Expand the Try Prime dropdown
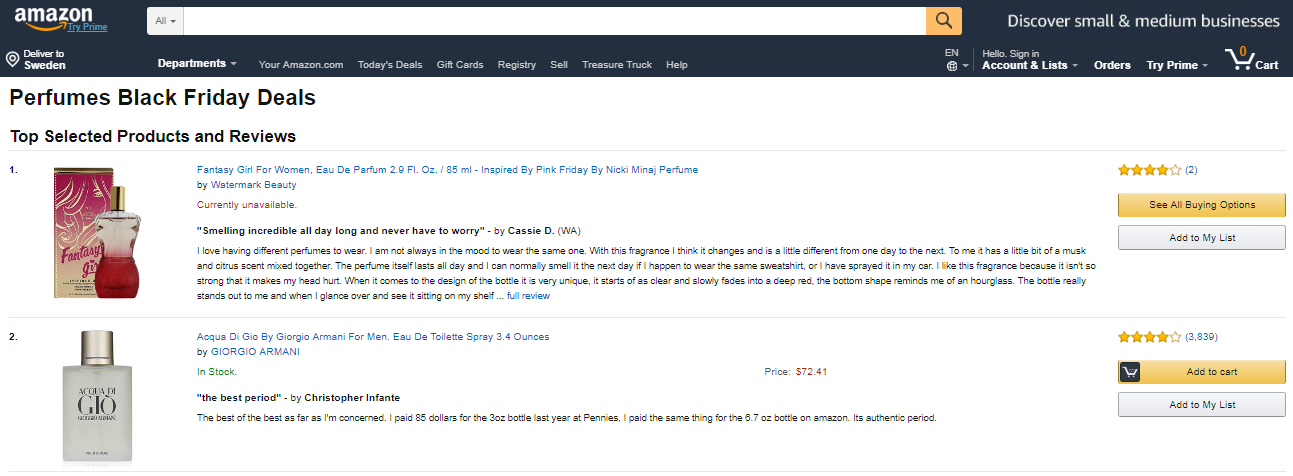Viewport: 1293px width, 476px height. [1177, 65]
